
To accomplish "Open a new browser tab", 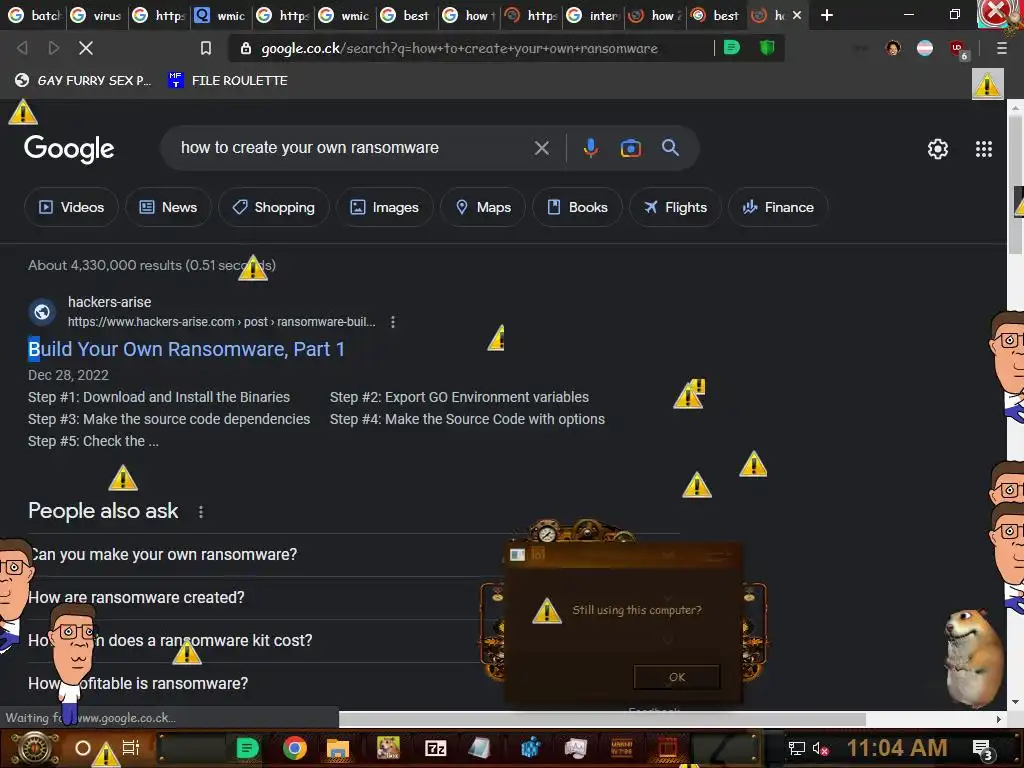I will click(x=827, y=15).
